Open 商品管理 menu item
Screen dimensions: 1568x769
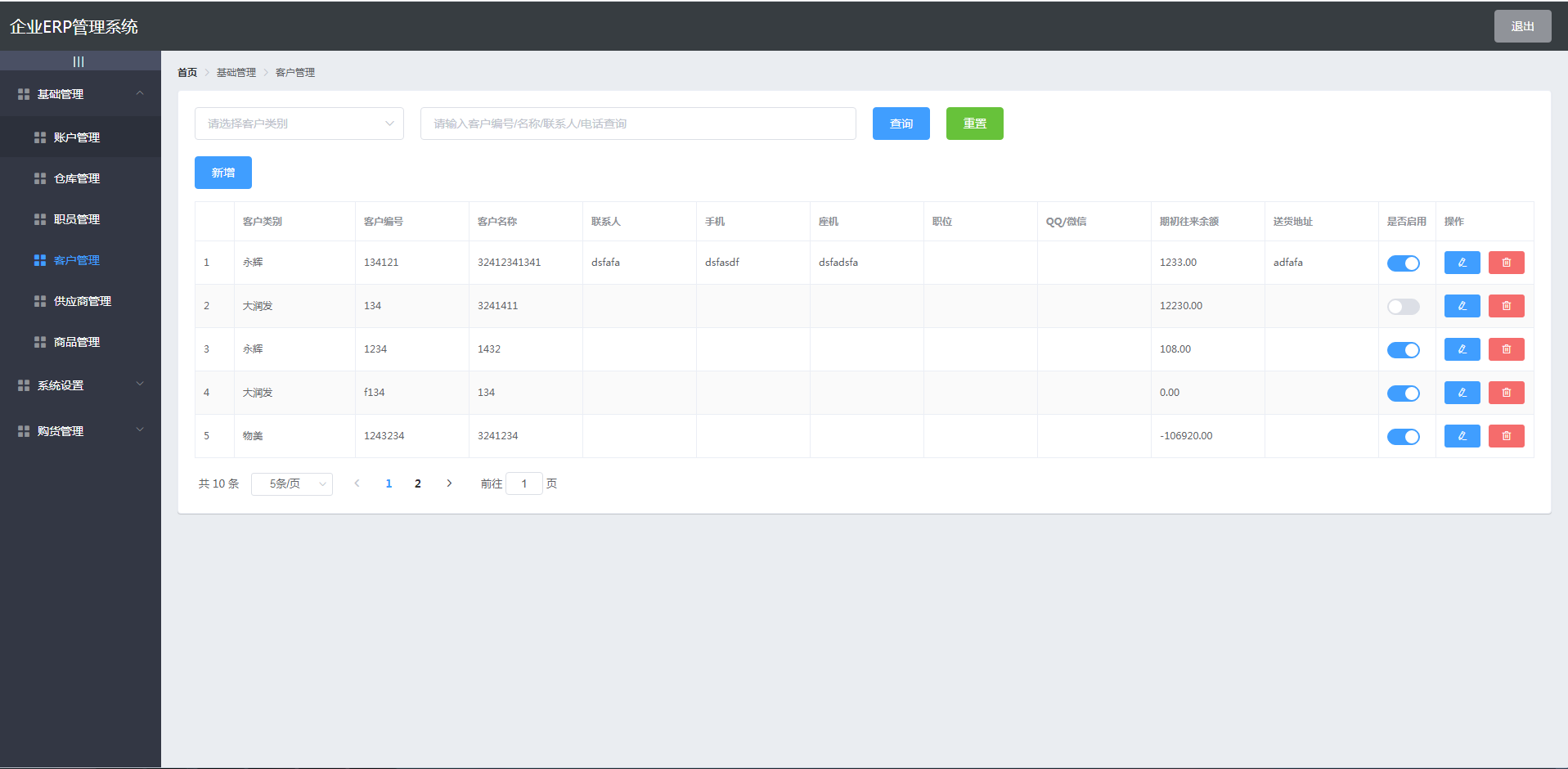(x=80, y=342)
